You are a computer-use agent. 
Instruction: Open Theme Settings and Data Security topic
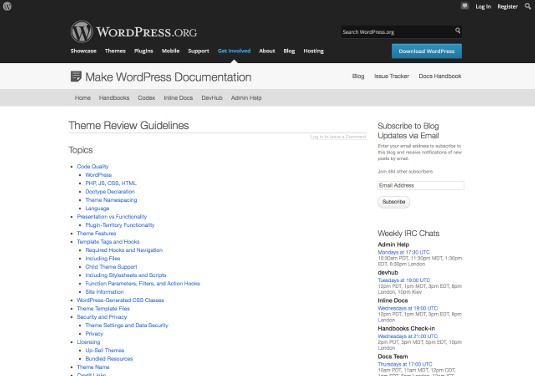[x=127, y=326]
